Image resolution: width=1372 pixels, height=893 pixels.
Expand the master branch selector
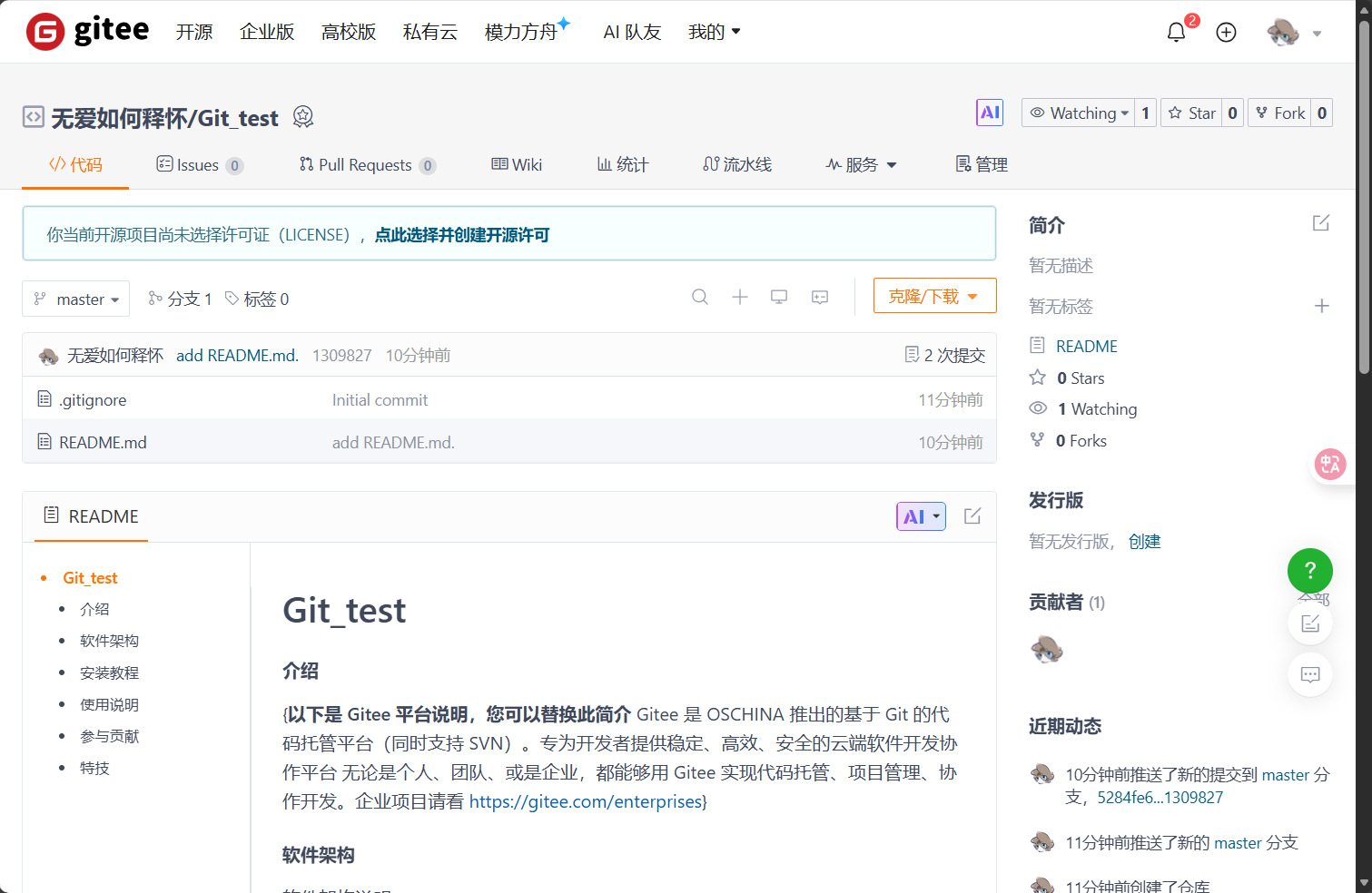[x=76, y=299]
